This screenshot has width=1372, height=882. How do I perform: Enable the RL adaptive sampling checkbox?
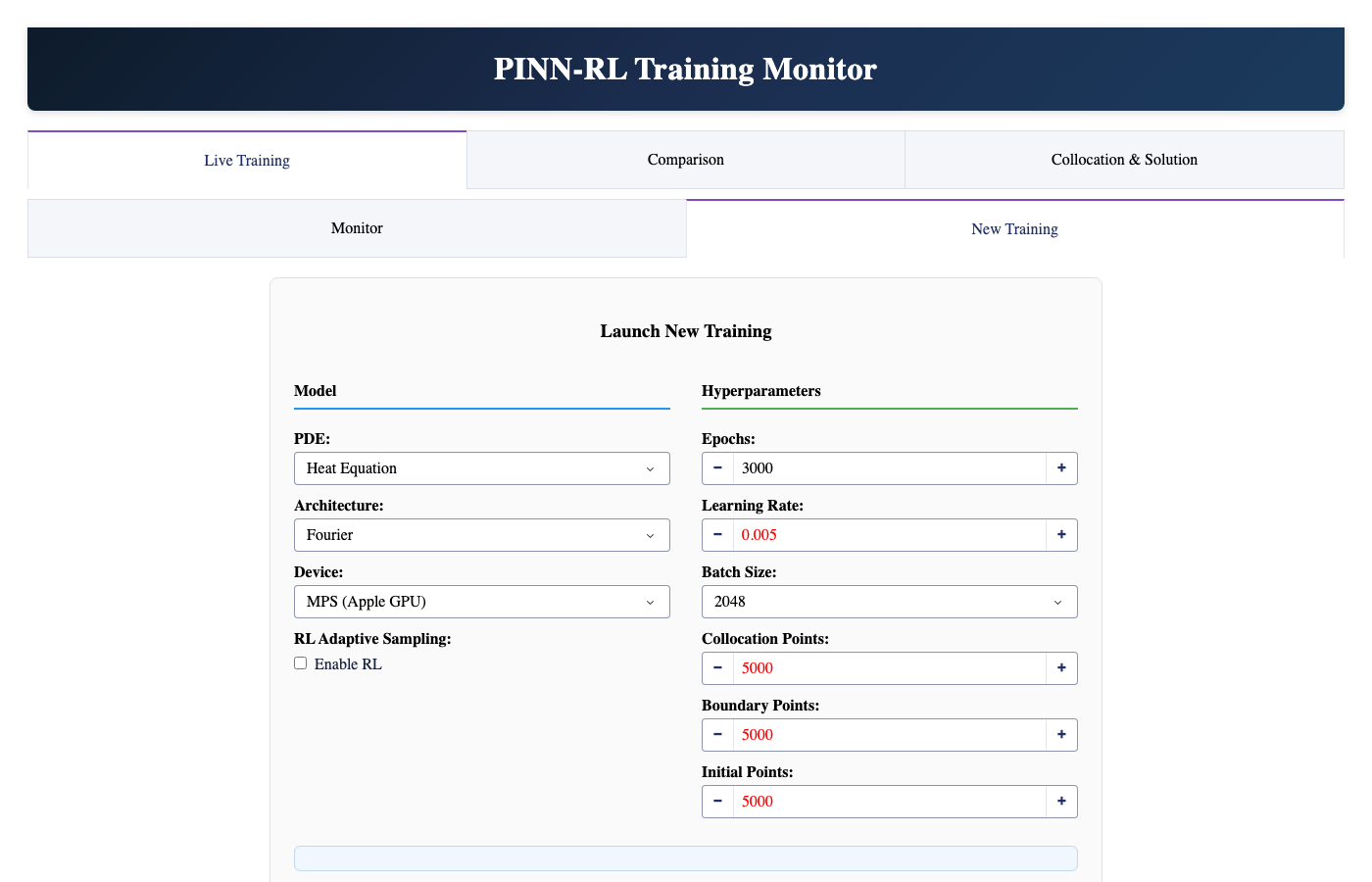301,663
